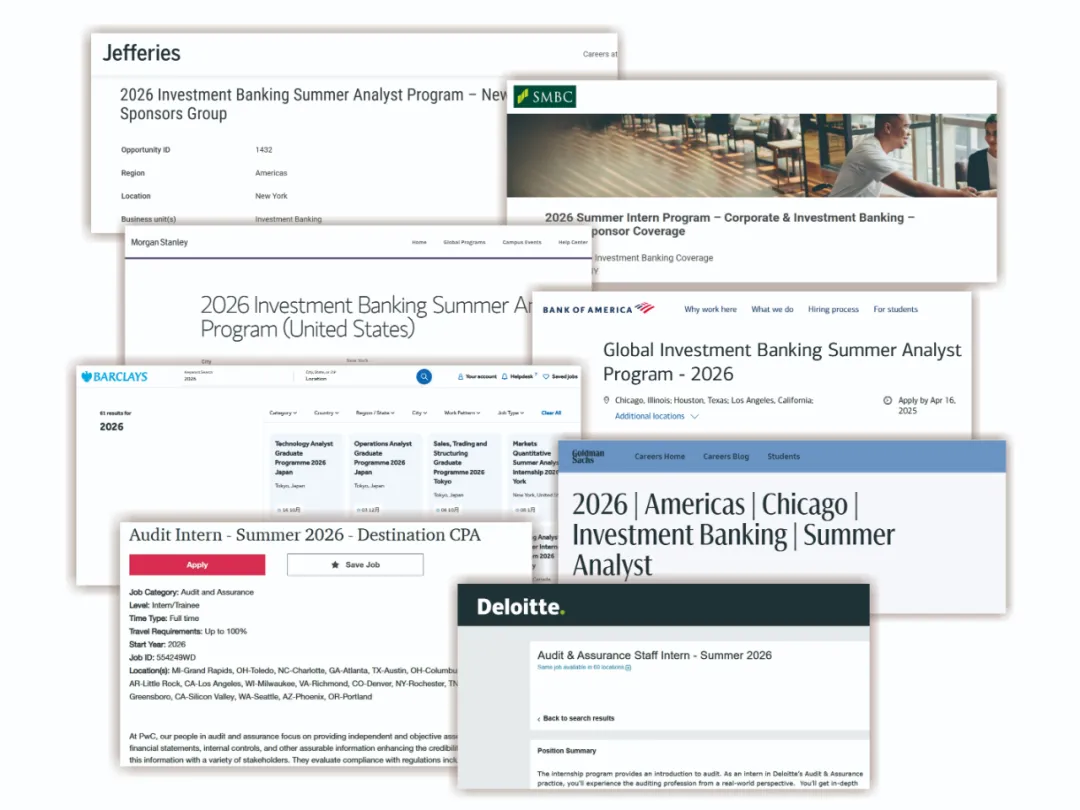Click Opportunity ID value 1432
Image resolution: width=1080 pixels, height=810 pixels.
pyautogui.click(x=264, y=150)
